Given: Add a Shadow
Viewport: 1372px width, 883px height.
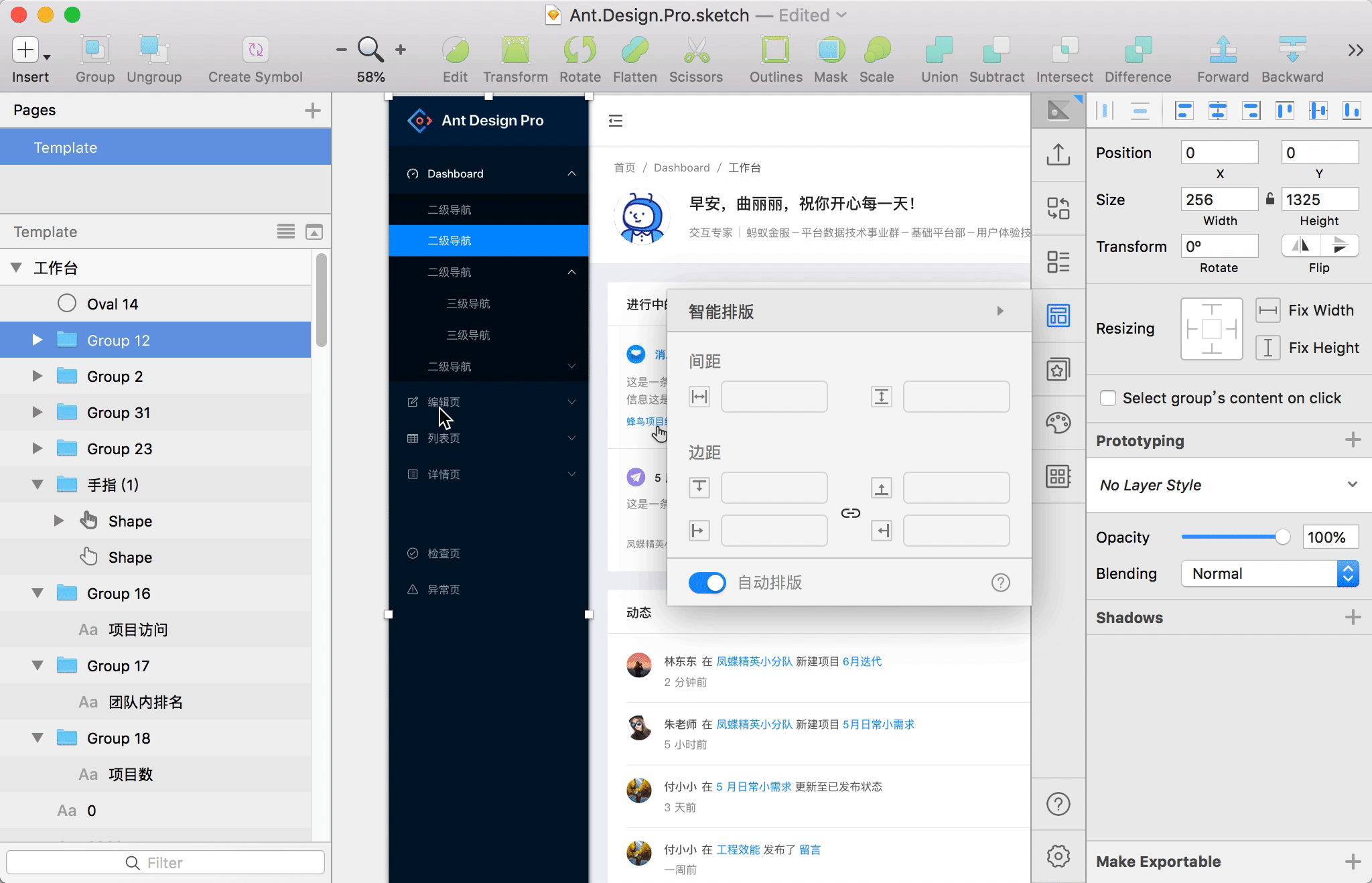Looking at the screenshot, I should (x=1353, y=617).
